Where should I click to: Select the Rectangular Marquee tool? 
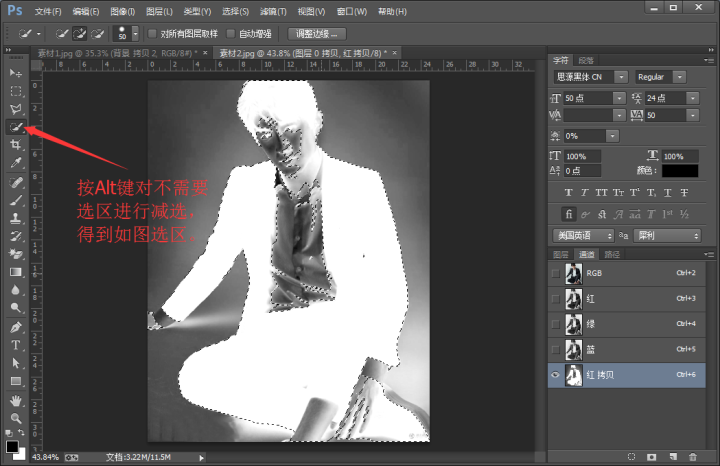pos(16,91)
